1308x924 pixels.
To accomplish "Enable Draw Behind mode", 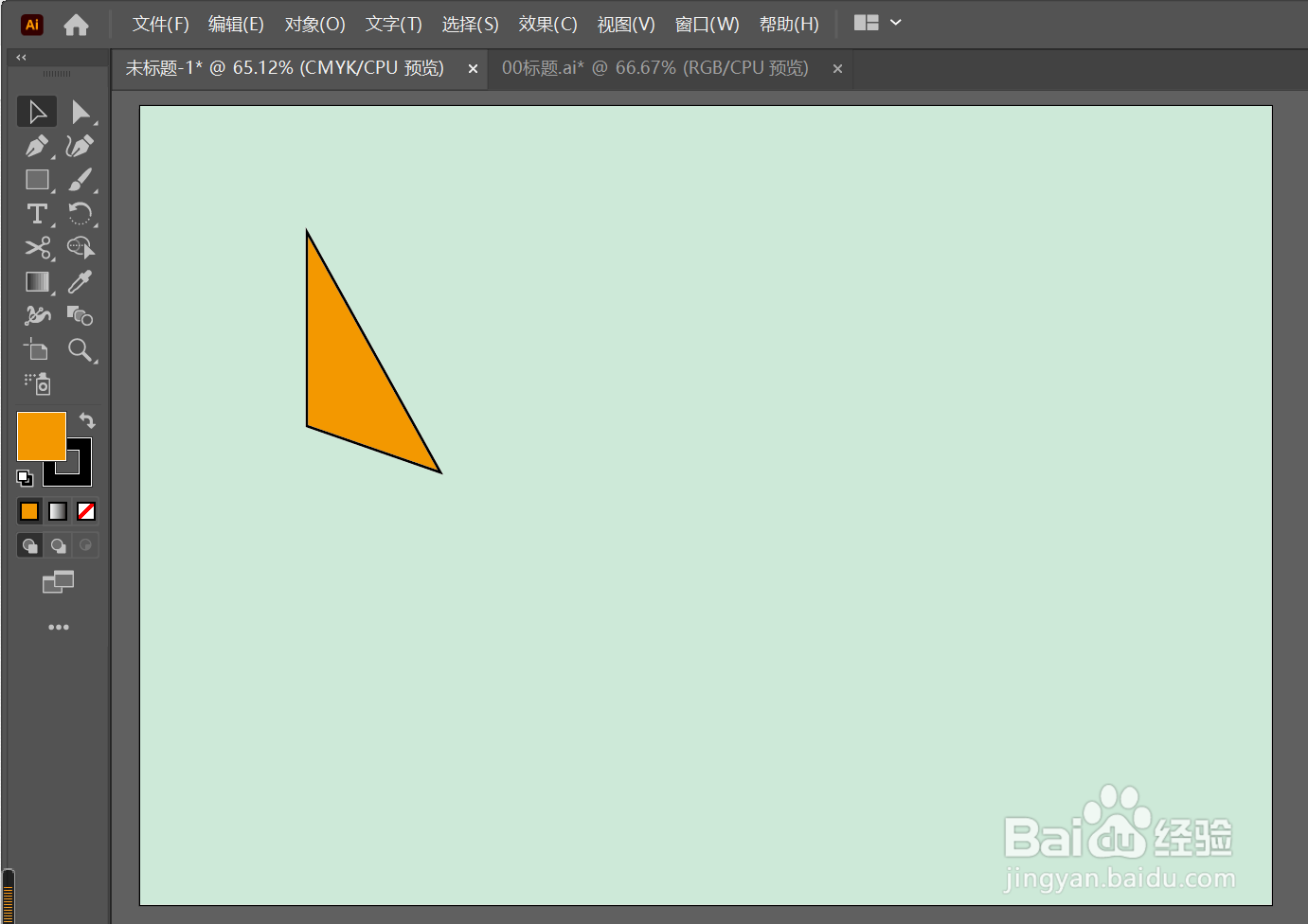I will (58, 545).
